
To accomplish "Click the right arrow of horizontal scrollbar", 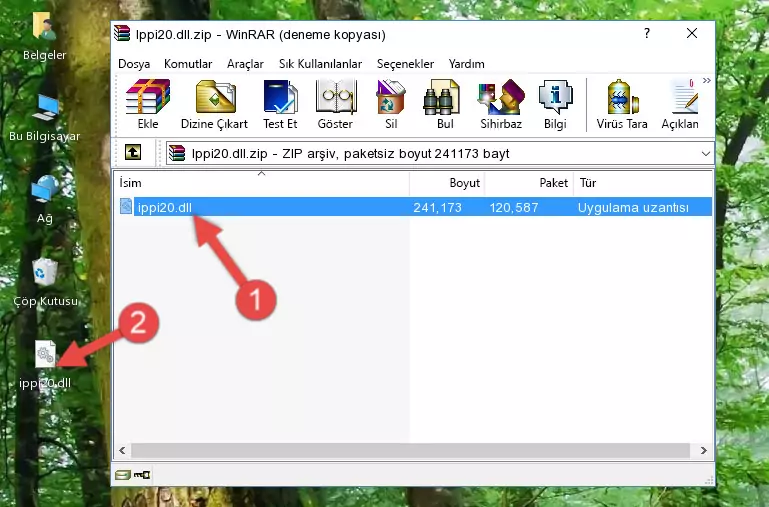I will (x=704, y=450).
